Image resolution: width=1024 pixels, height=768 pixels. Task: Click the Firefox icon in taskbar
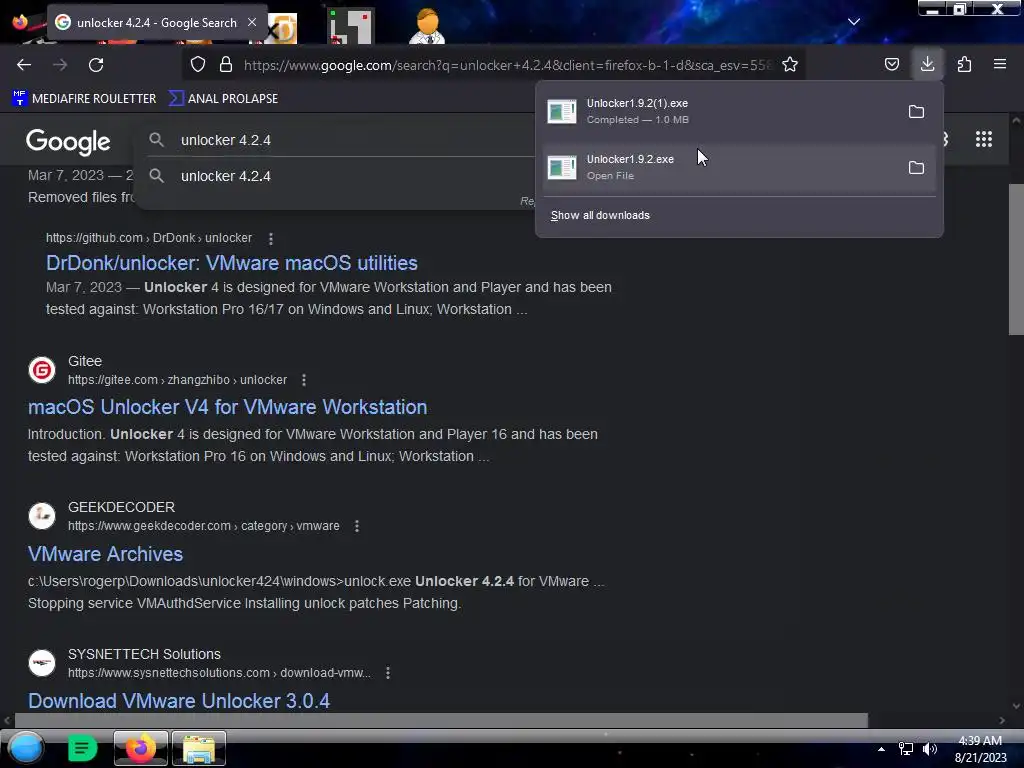[141, 748]
